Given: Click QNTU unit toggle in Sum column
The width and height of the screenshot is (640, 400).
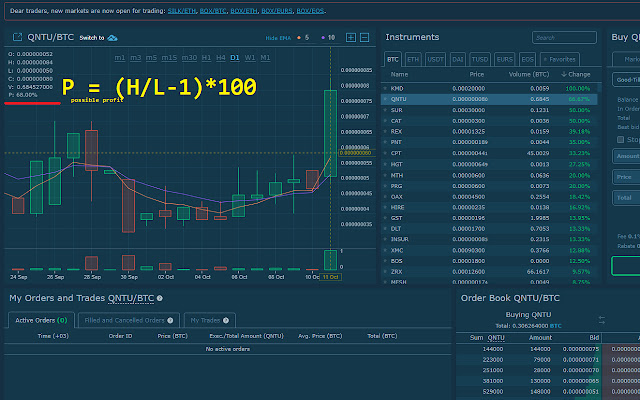Looking at the screenshot, I should [496, 338].
